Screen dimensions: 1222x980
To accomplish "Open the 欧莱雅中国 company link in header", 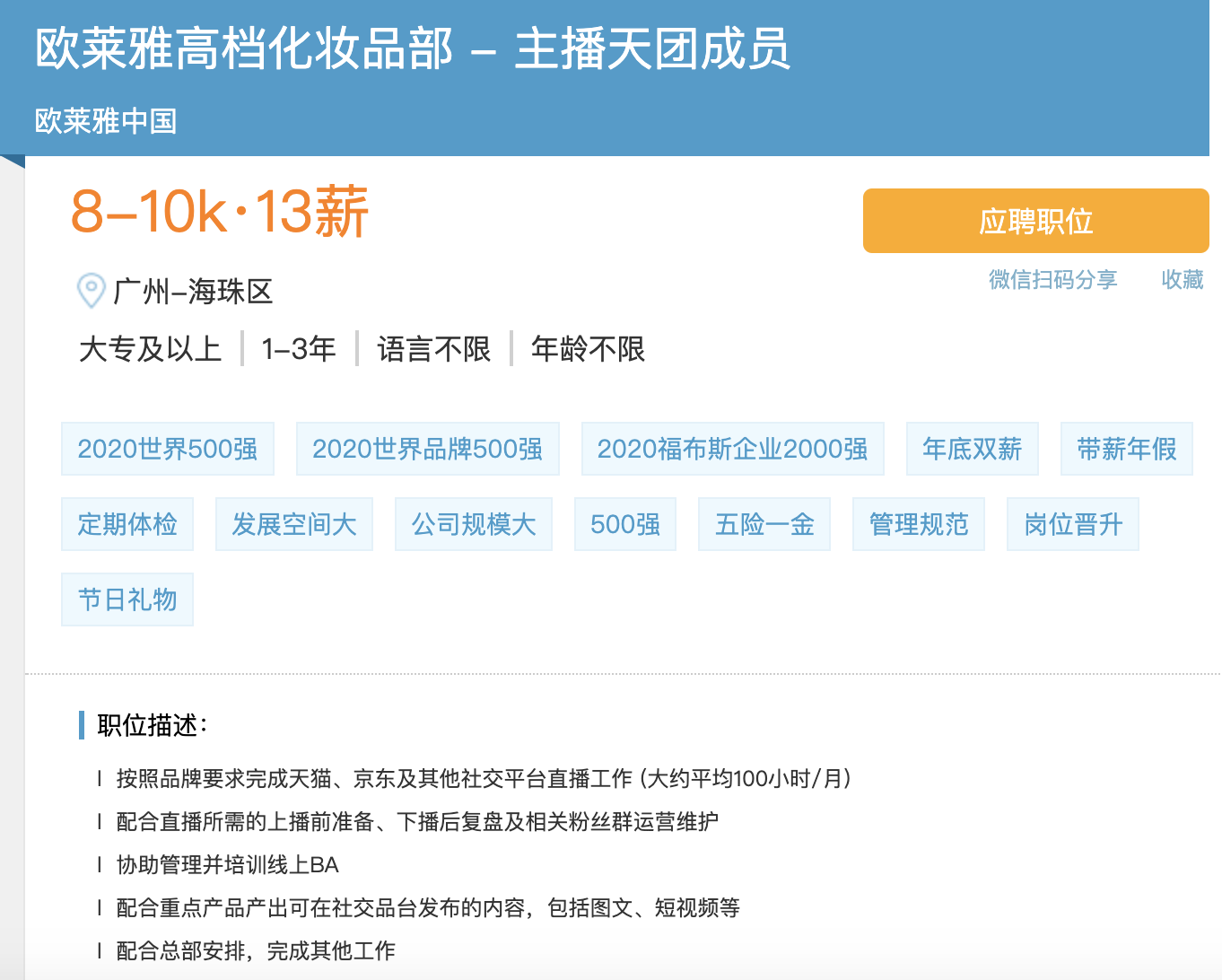I will click(x=106, y=121).
